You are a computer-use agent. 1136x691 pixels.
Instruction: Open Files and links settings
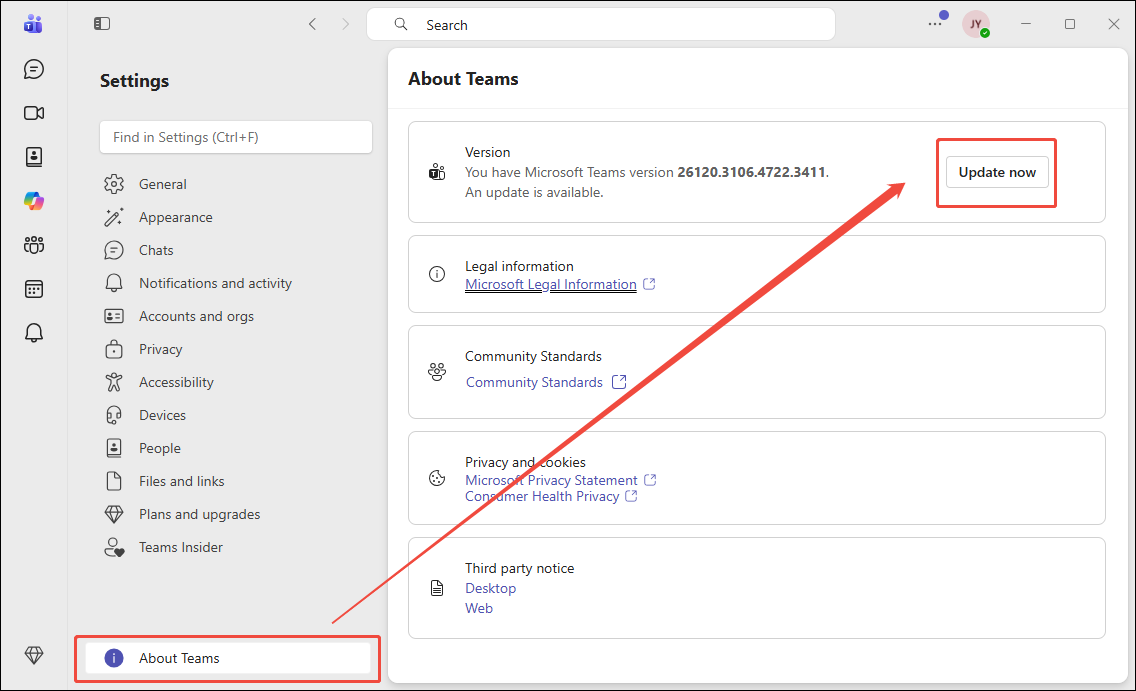click(x=181, y=481)
